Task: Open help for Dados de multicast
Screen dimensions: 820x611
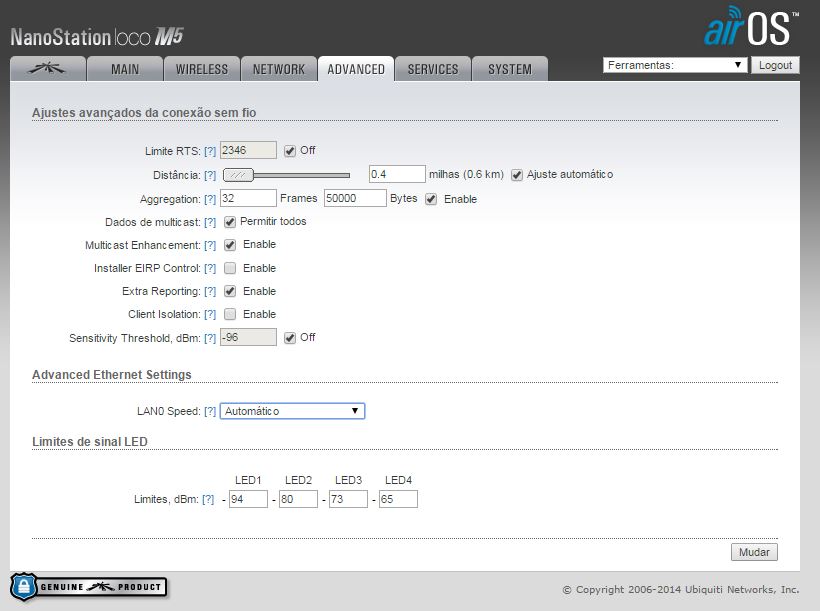Action: click(210, 222)
